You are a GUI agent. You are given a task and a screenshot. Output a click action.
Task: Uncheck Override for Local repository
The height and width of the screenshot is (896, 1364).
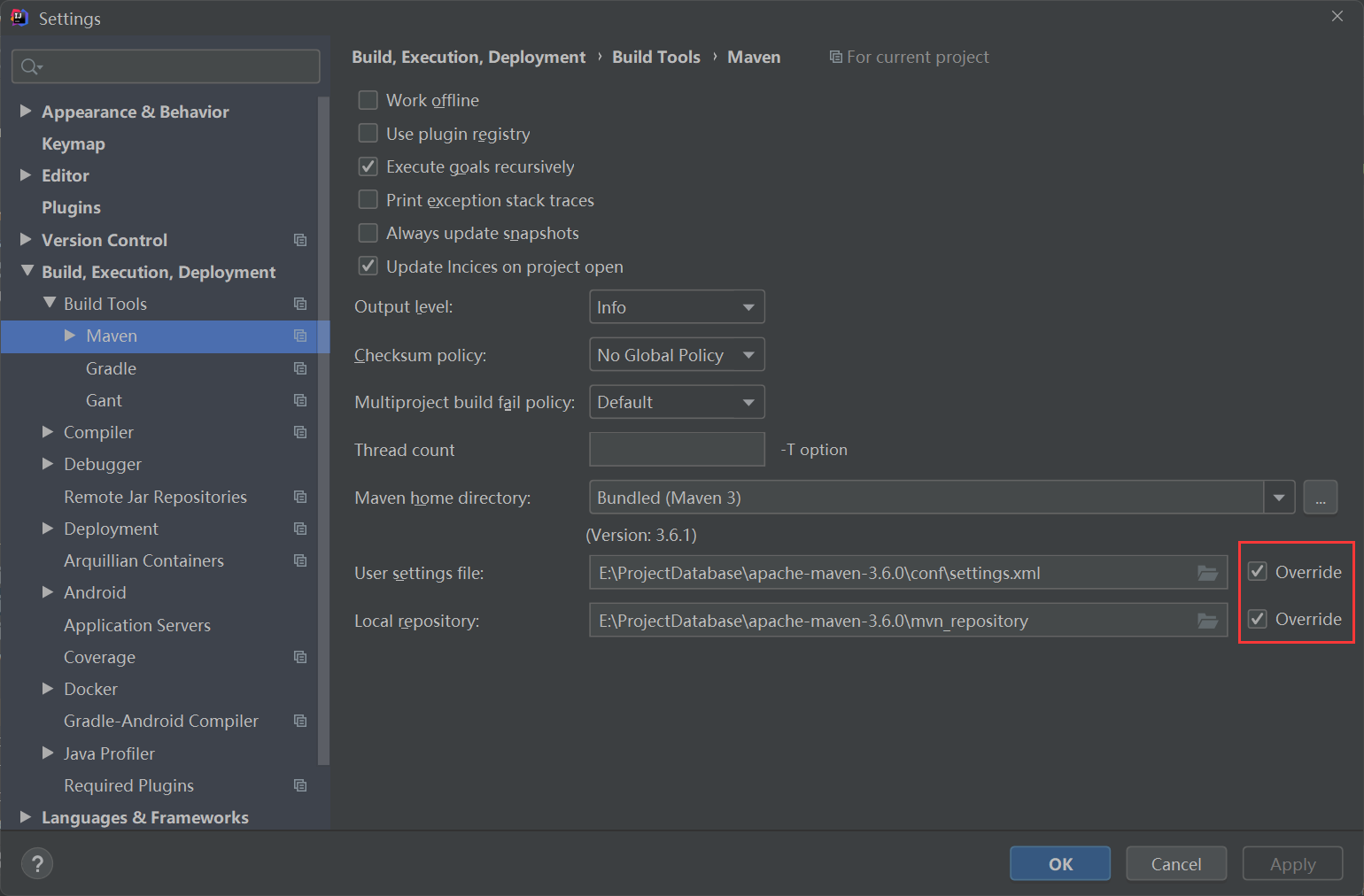tap(1258, 619)
